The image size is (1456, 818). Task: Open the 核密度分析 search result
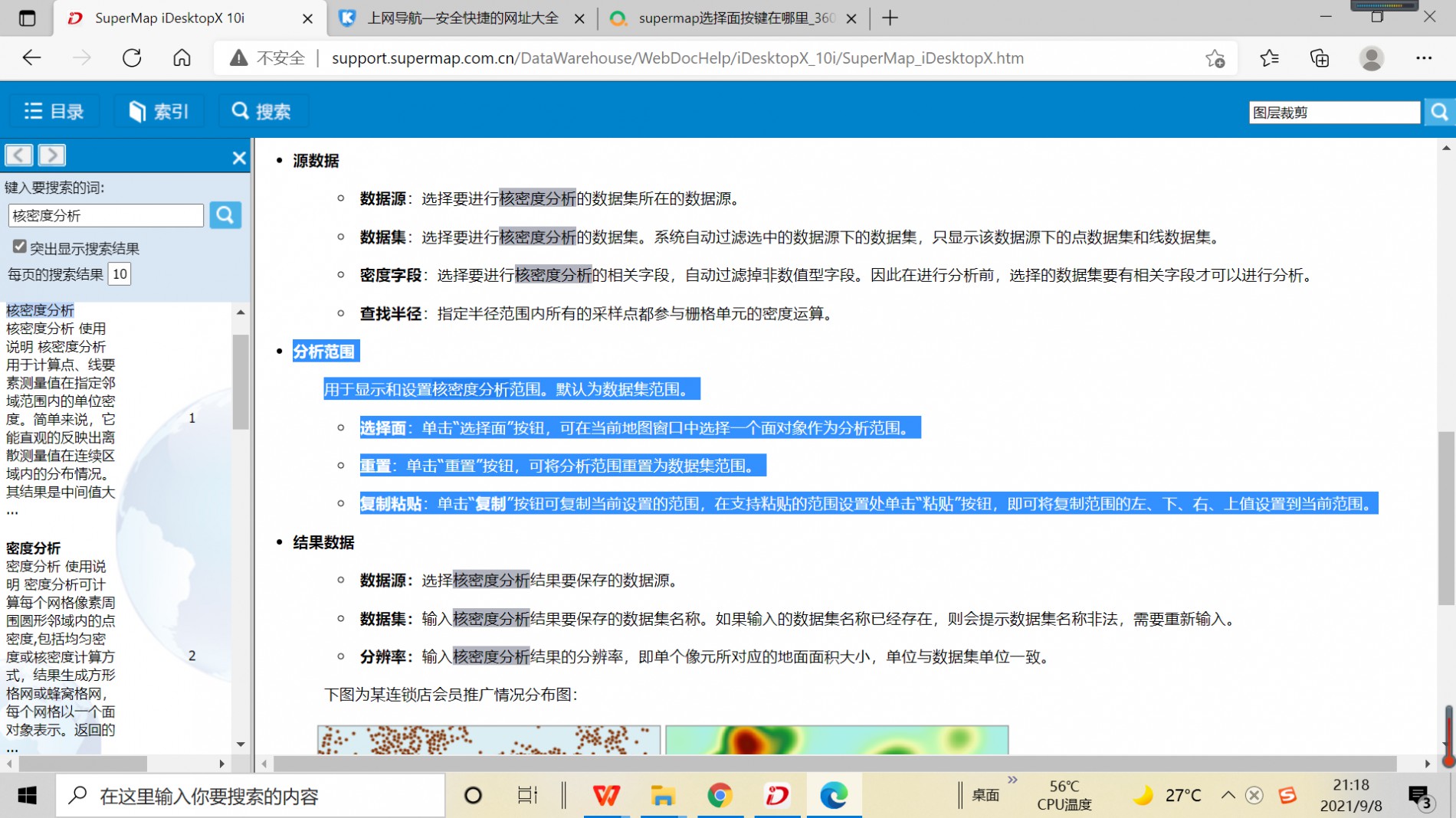(x=40, y=310)
